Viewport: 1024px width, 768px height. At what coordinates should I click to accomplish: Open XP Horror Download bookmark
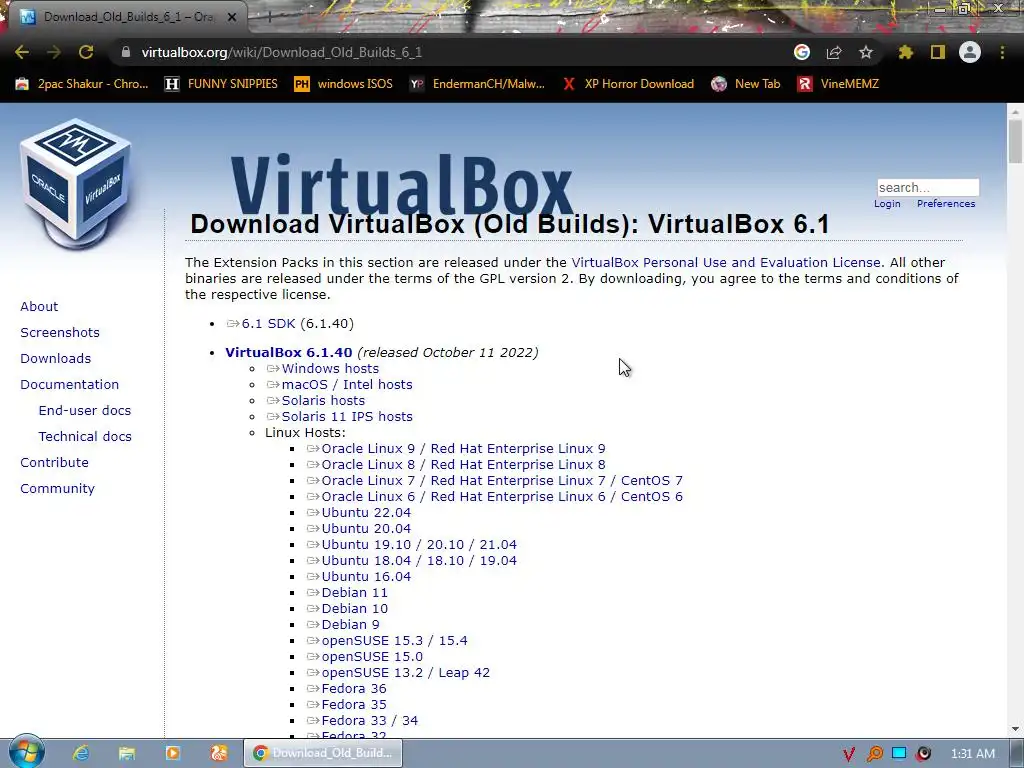628,84
